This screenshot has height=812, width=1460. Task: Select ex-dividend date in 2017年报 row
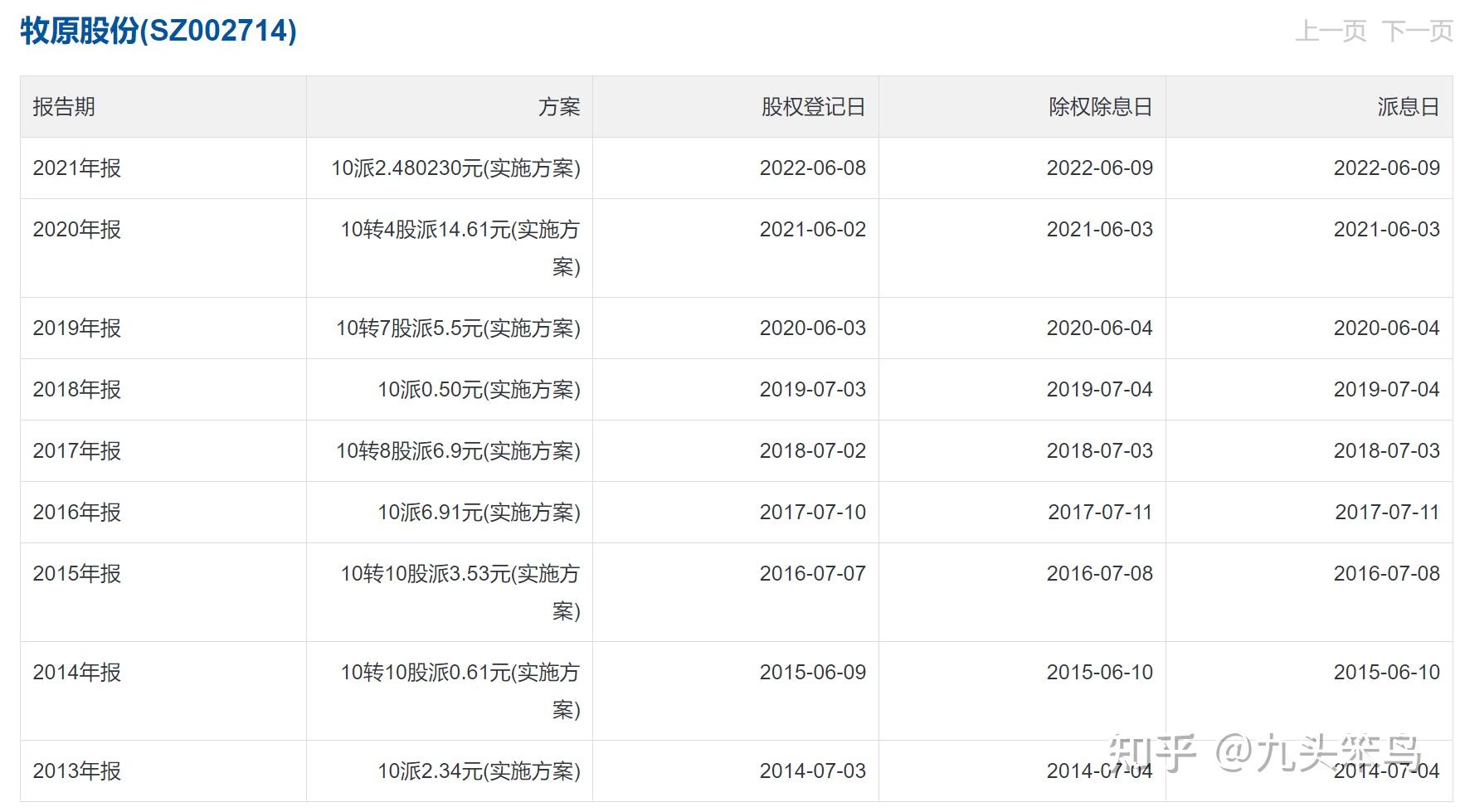click(x=1100, y=451)
